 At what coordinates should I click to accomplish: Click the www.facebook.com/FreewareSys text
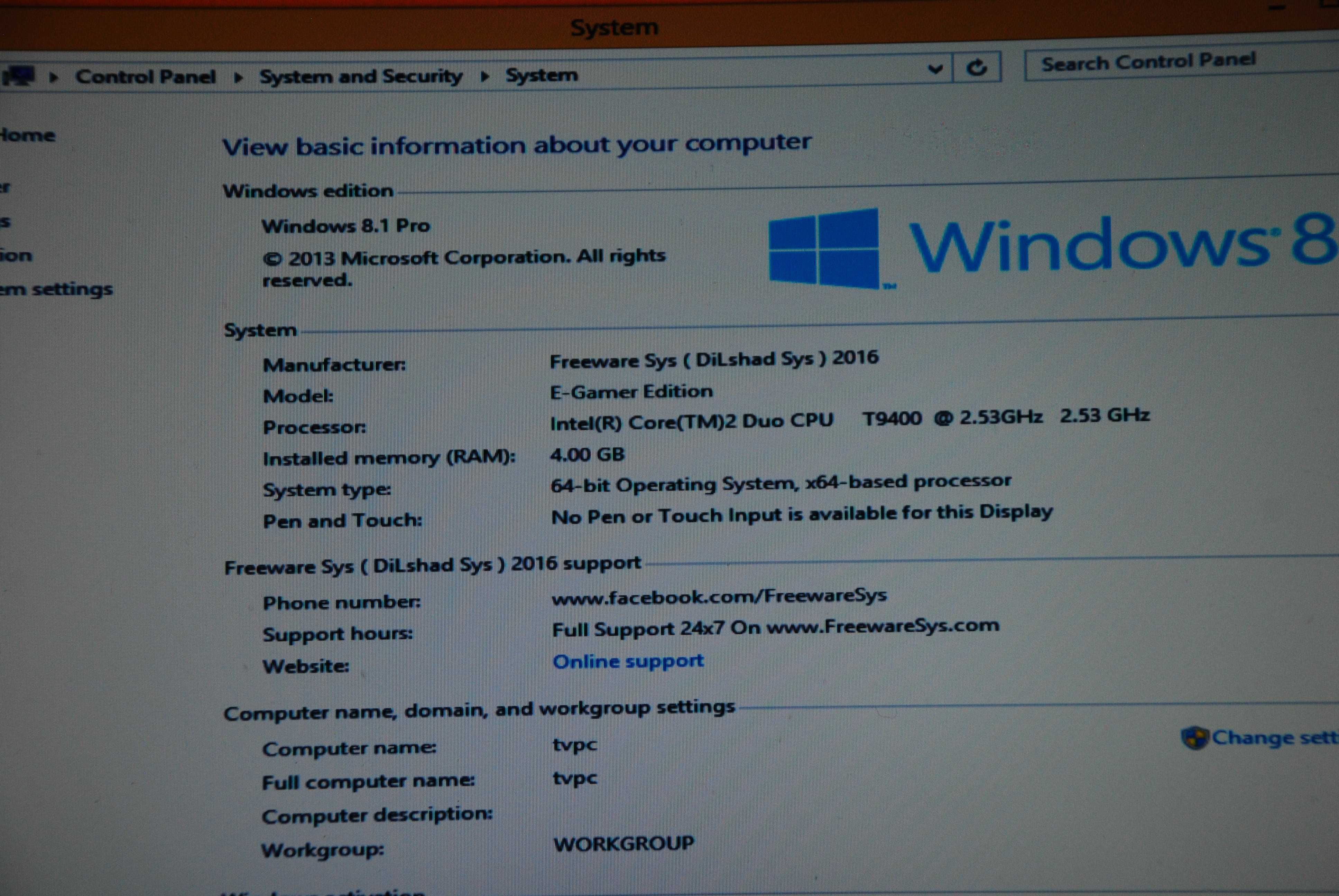pyautogui.click(x=720, y=597)
